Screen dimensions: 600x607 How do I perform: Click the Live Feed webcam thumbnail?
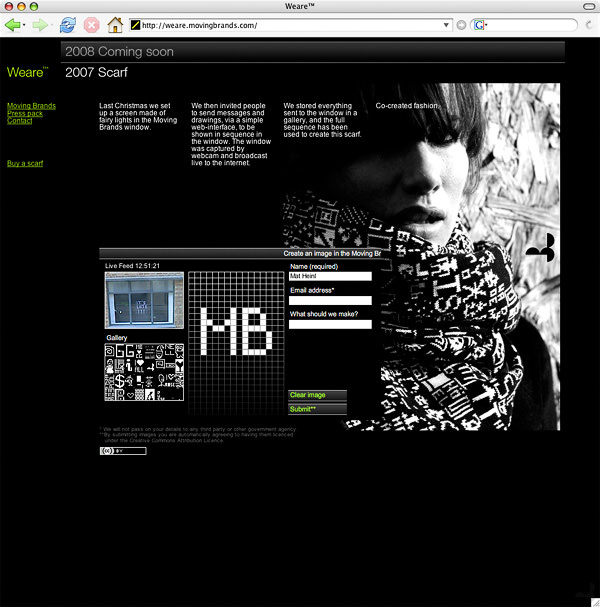[x=144, y=300]
